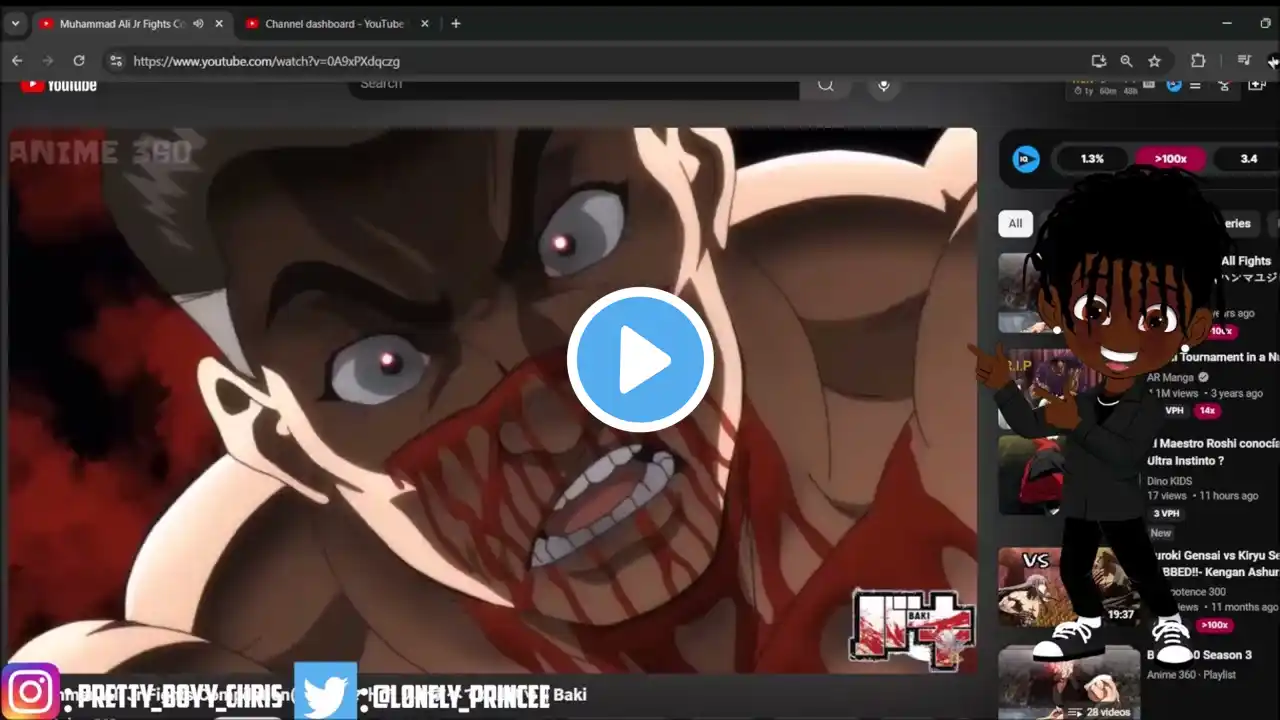Click the vidIQ blue logo in header bar

point(1174,85)
